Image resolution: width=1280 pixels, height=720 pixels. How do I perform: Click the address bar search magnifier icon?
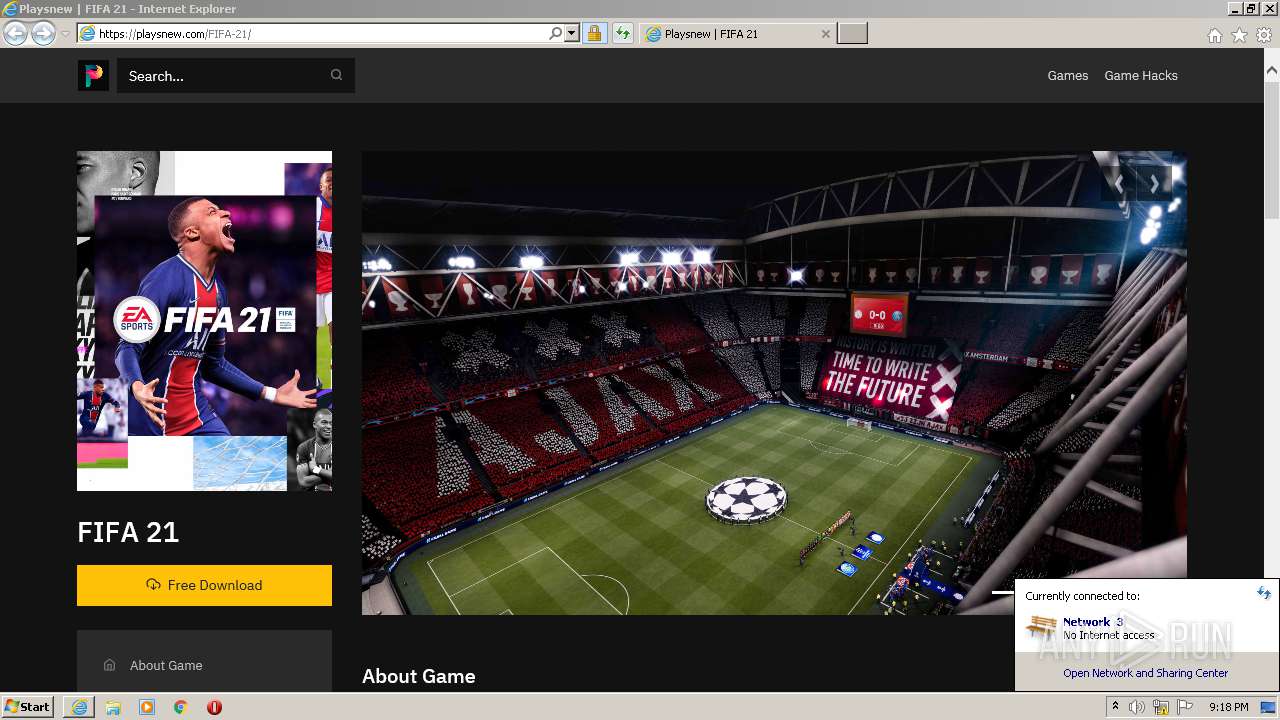point(556,34)
